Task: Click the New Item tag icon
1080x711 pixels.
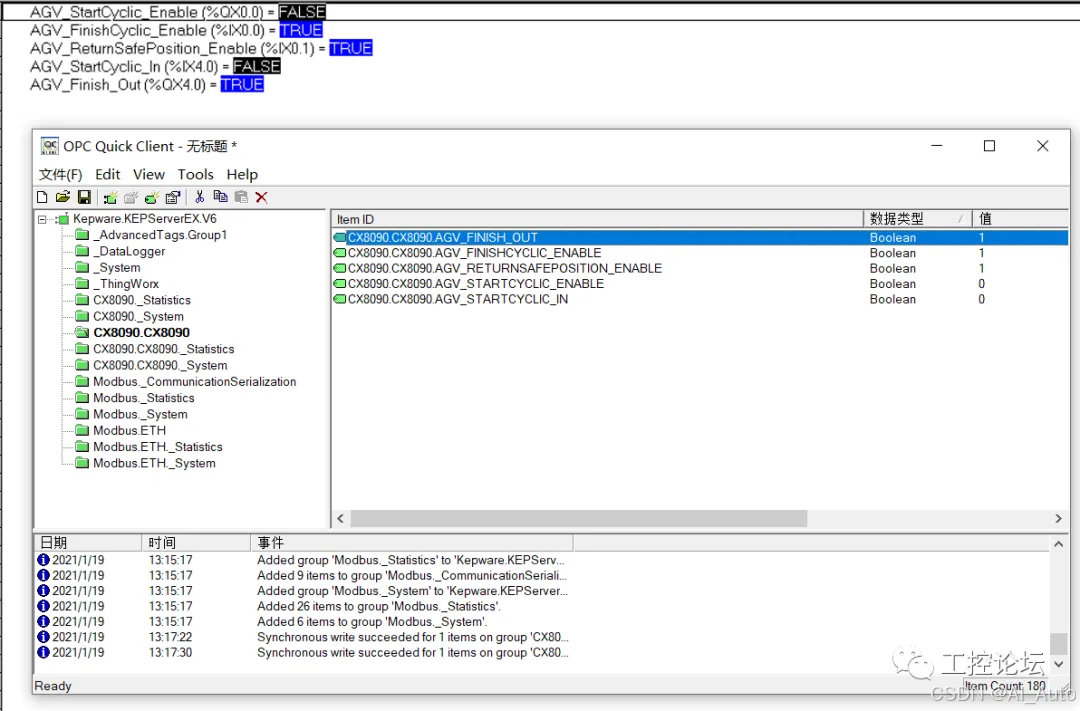Action: (x=152, y=198)
